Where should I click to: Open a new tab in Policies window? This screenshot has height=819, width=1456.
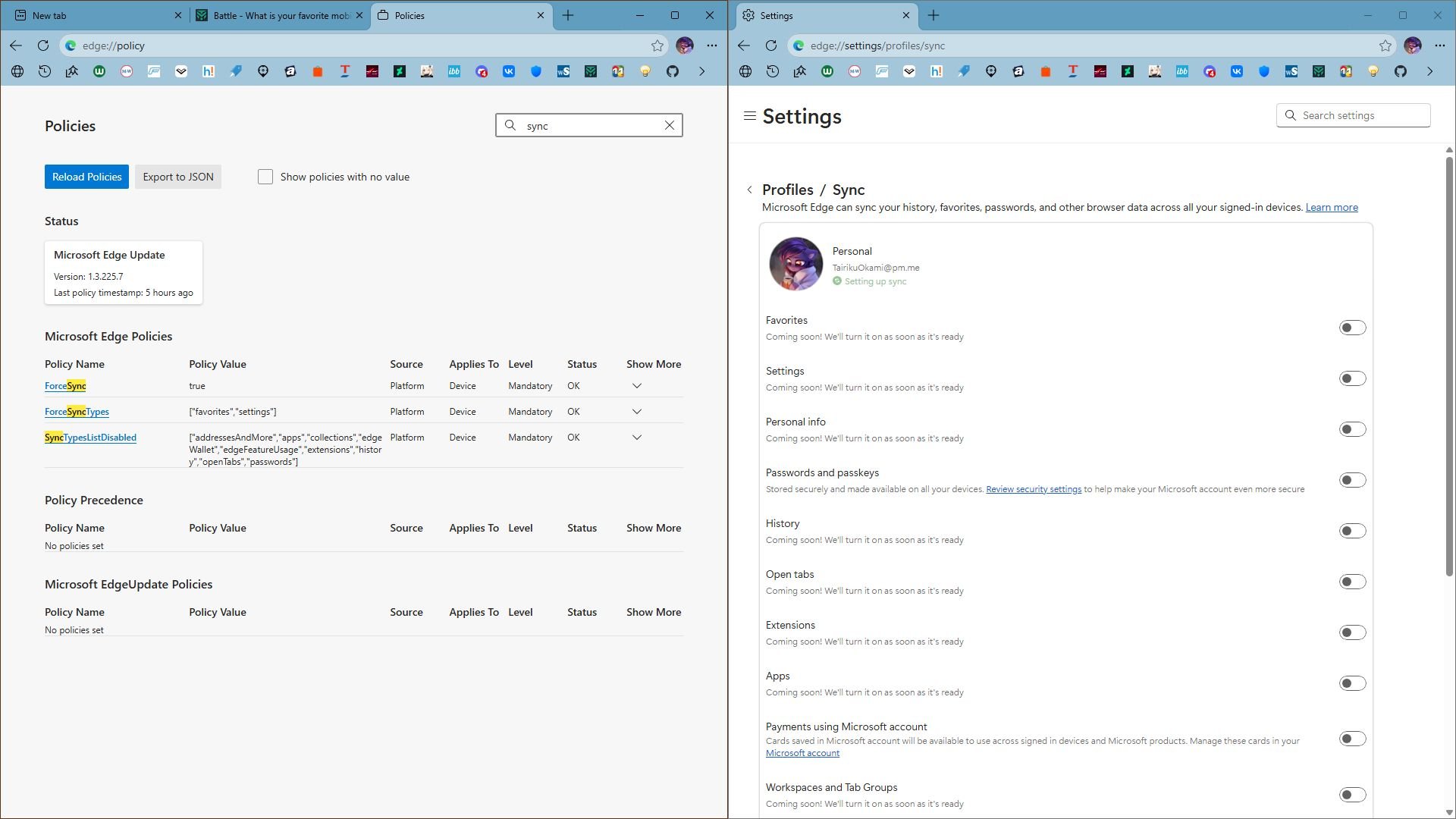pos(568,15)
